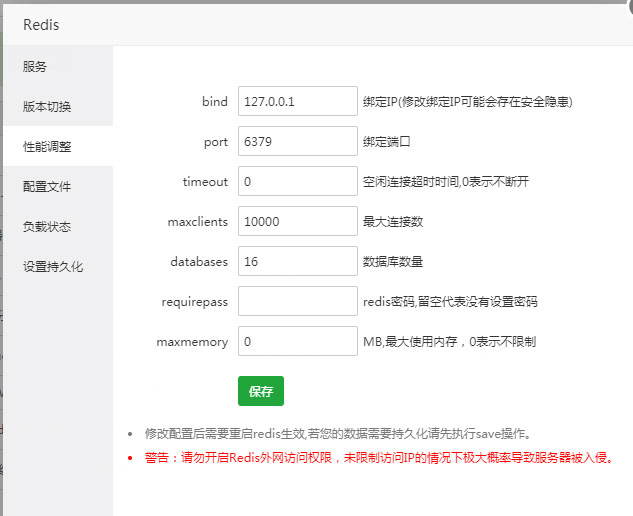Click the maxmemory input field
The width and height of the screenshot is (633, 516).
[x=297, y=342]
